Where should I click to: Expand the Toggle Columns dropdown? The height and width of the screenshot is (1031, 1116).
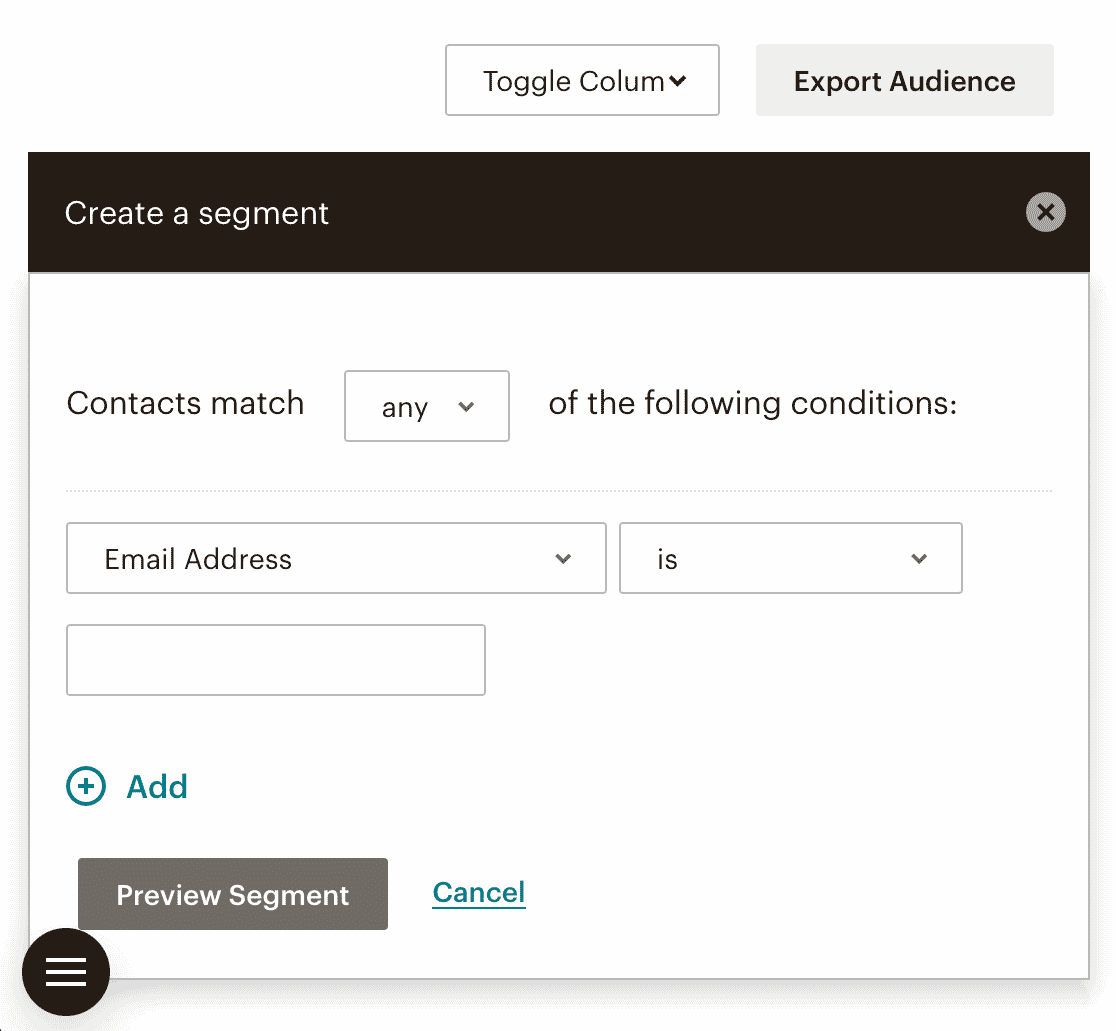(582, 80)
